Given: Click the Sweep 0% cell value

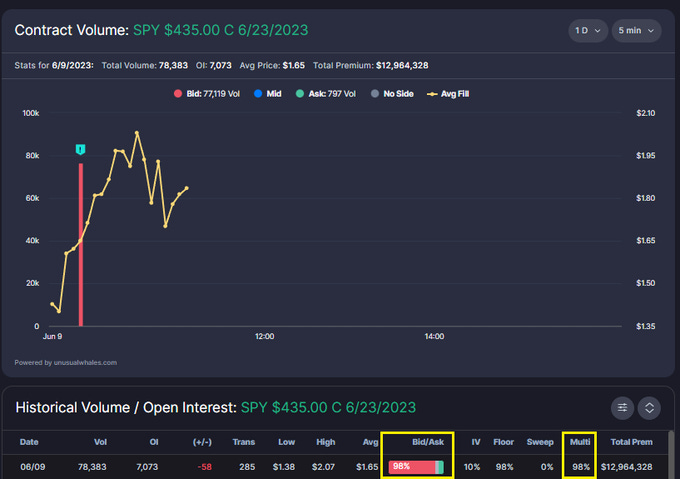Looking at the screenshot, I should (547, 467).
